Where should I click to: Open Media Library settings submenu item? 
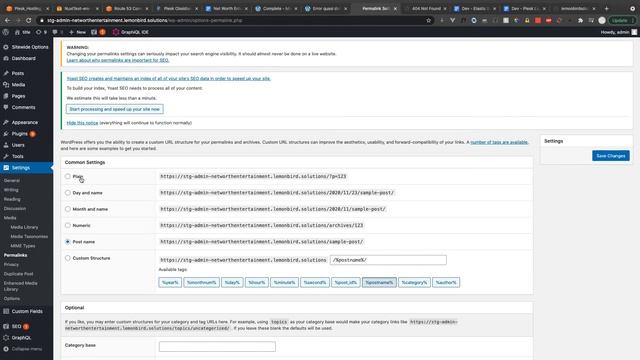[x=24, y=227]
